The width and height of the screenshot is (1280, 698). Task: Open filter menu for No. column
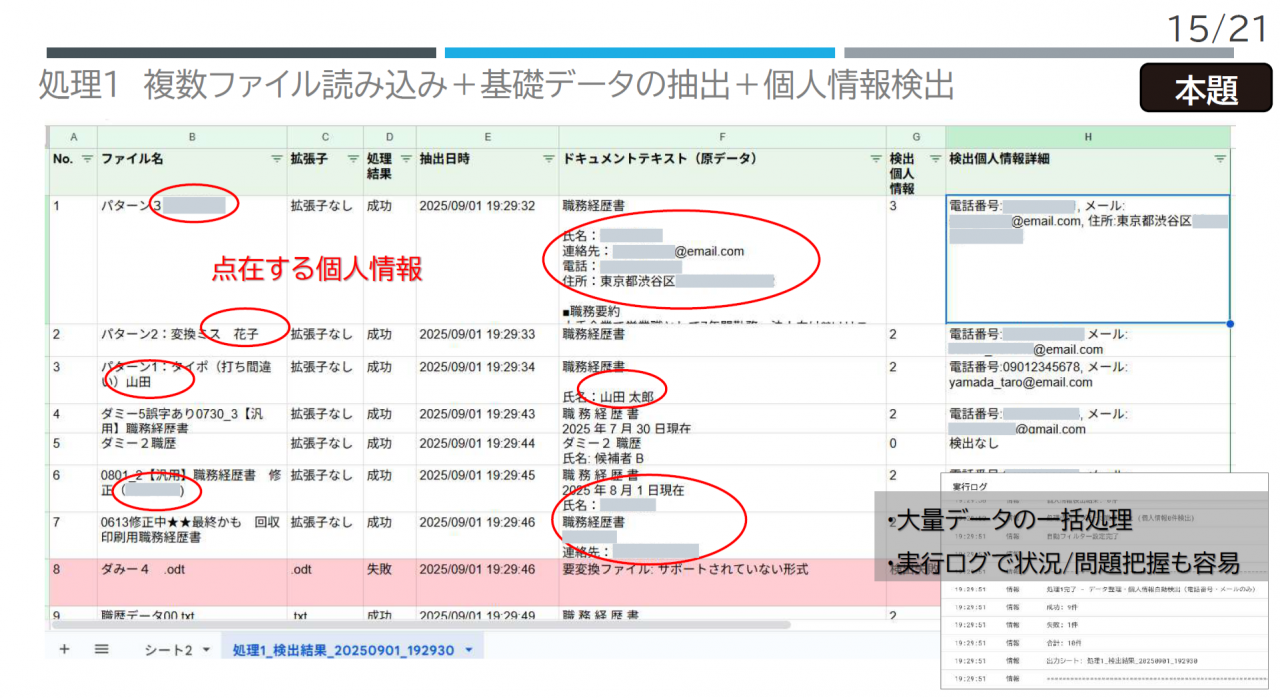(x=87, y=159)
